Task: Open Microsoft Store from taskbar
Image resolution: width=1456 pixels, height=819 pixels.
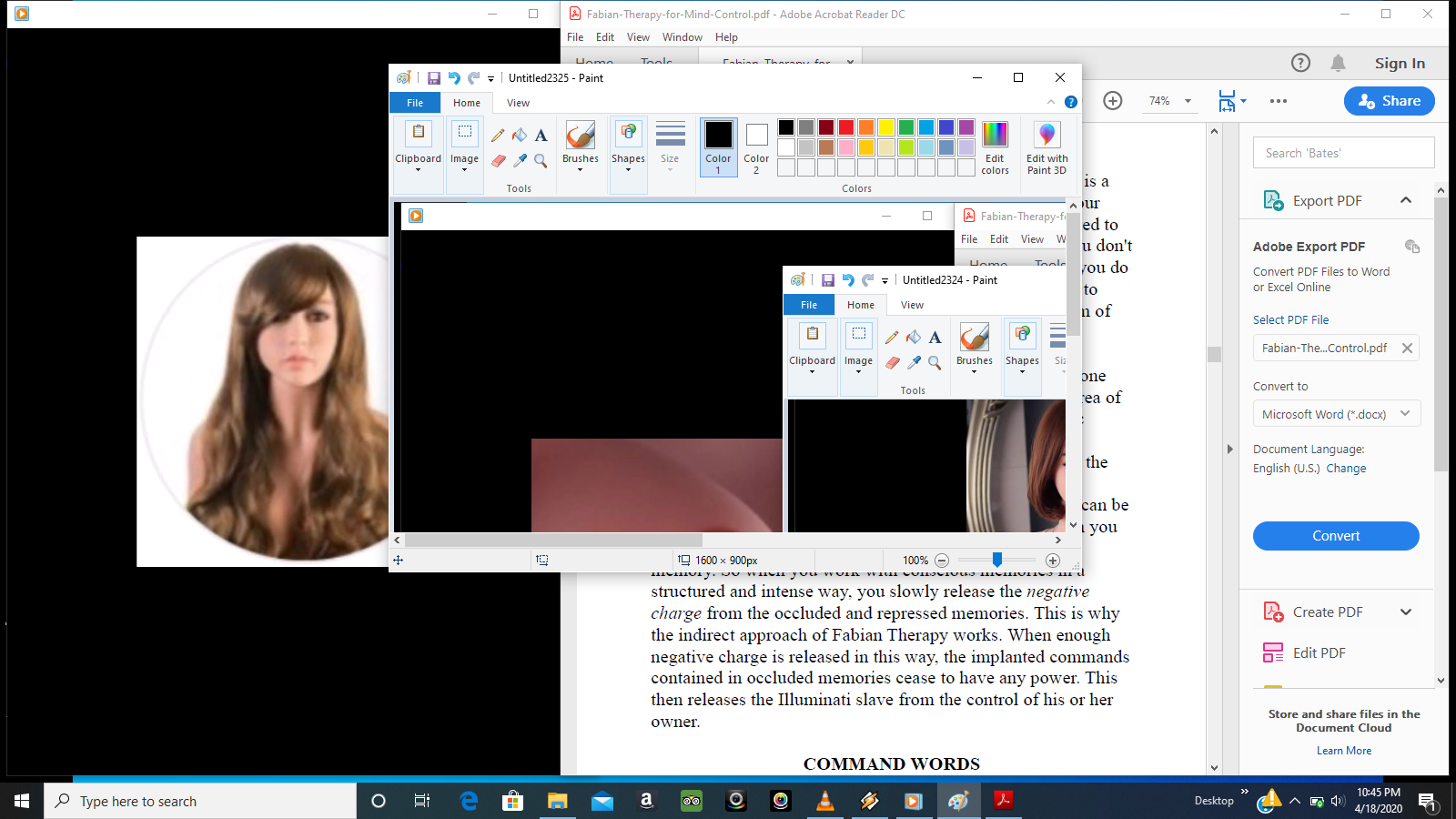Action: (513, 801)
